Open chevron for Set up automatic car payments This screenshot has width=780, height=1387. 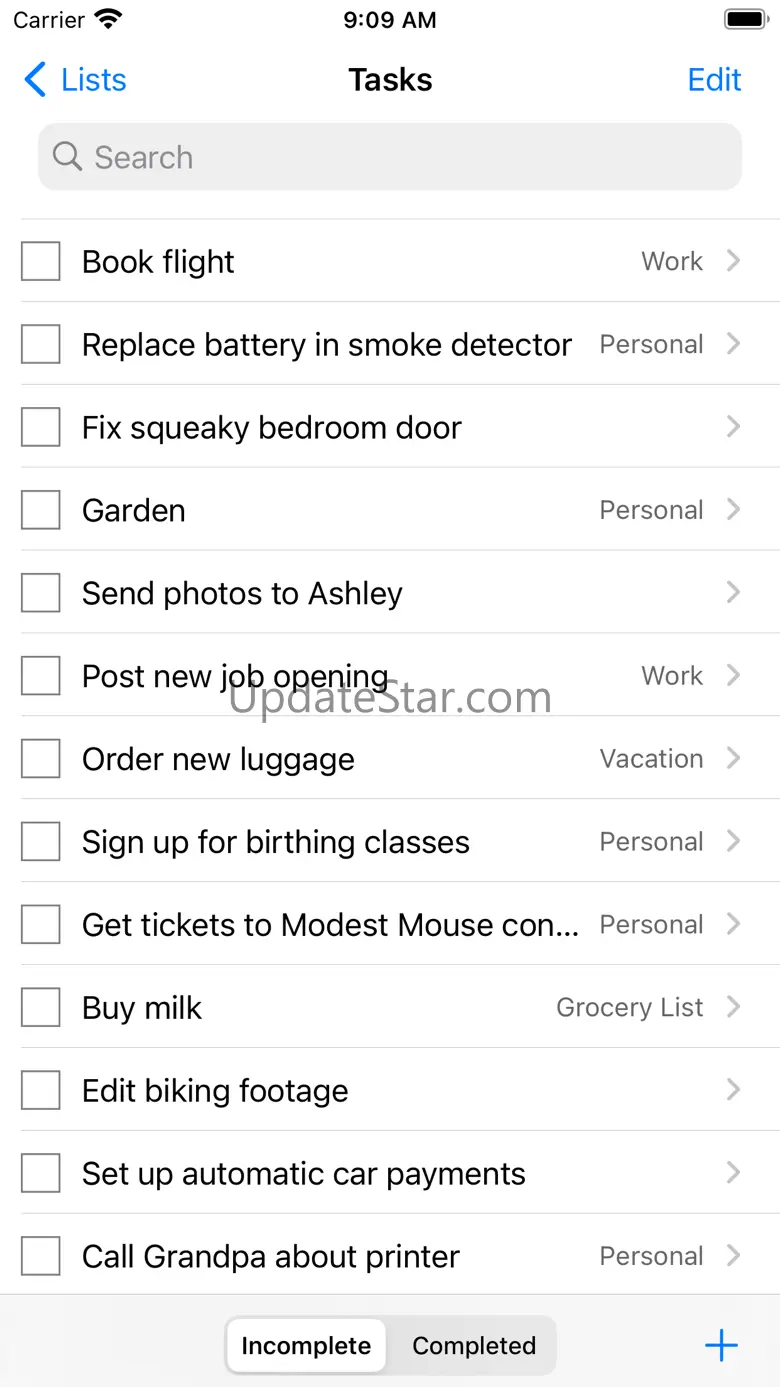click(x=733, y=1173)
